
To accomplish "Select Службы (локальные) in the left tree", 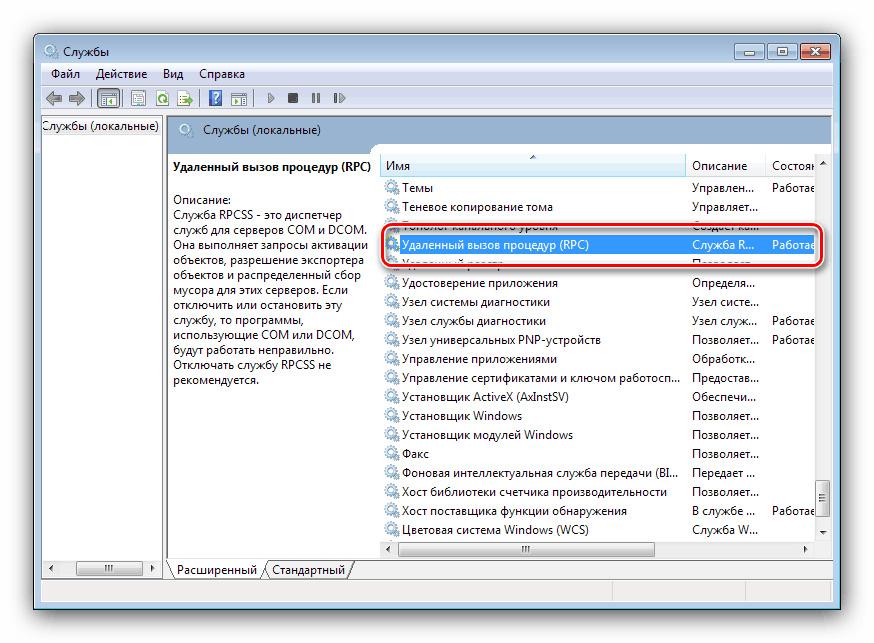I will (x=100, y=126).
